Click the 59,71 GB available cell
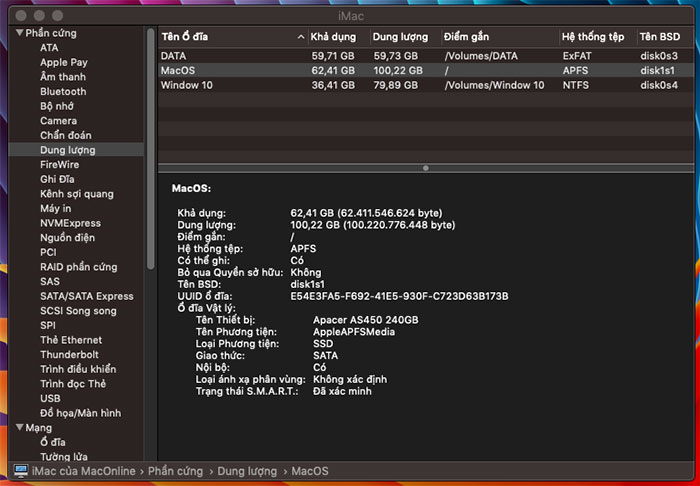 click(x=333, y=56)
